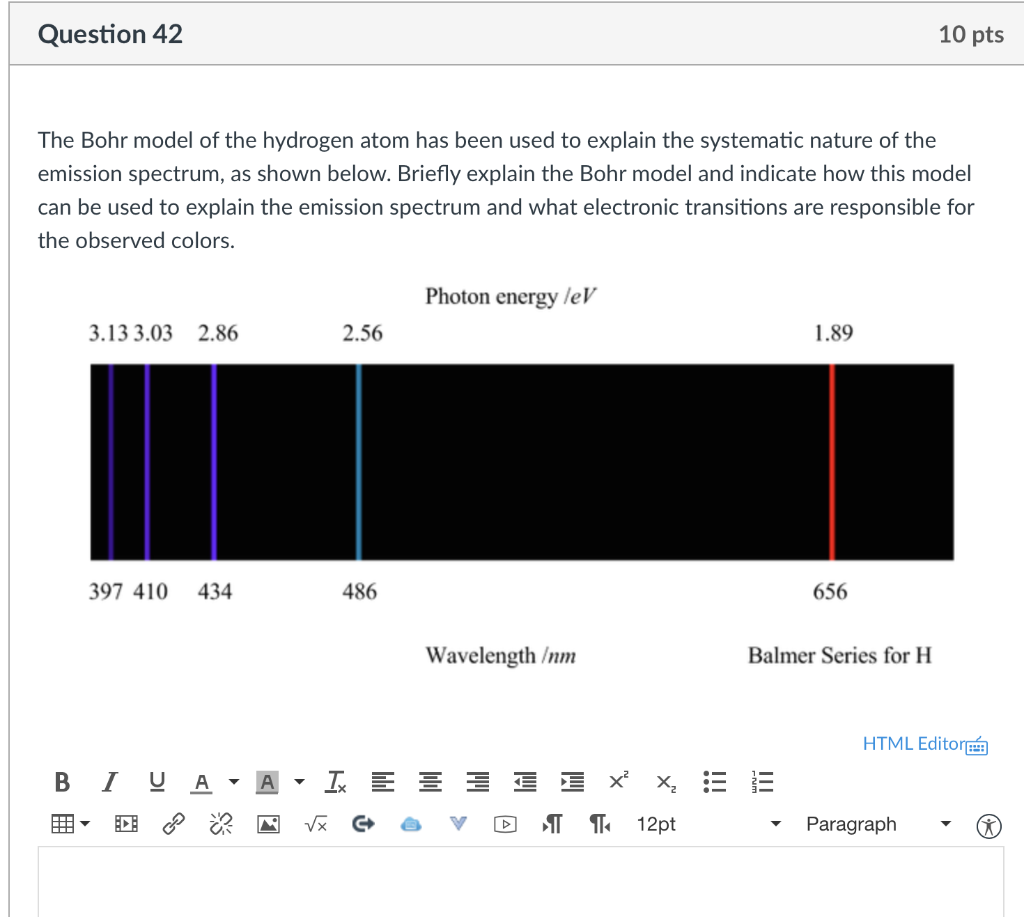Open the equation editor with the √x icon
The image size is (1024, 917).
pos(315,824)
